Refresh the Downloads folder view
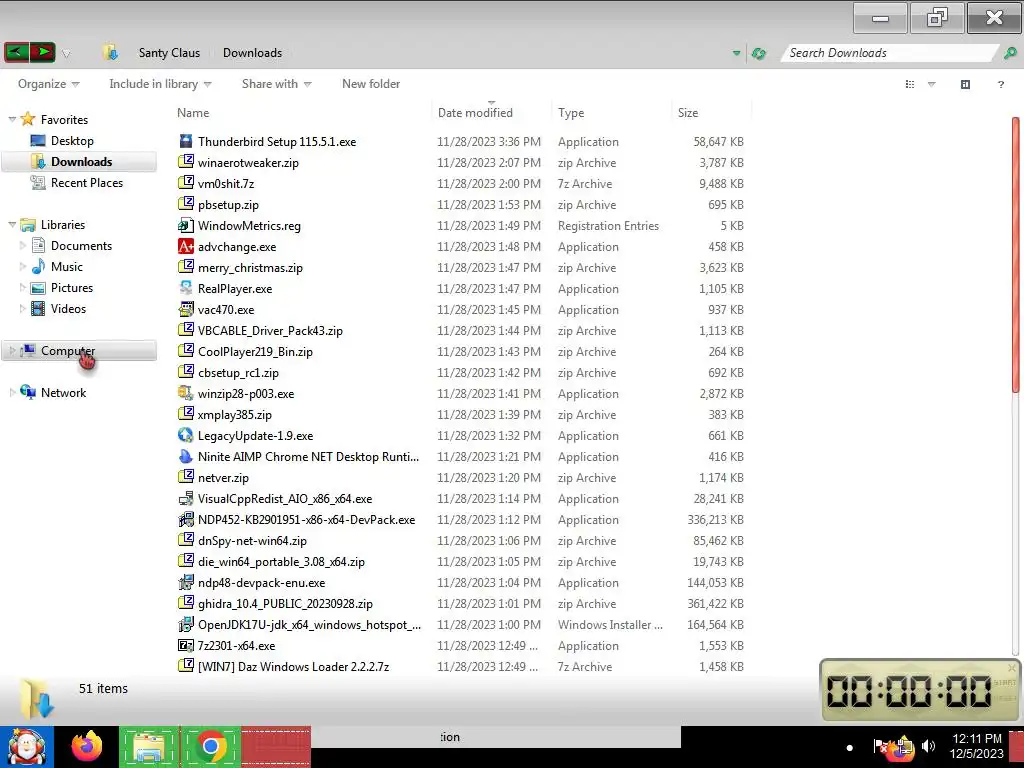The height and width of the screenshot is (768, 1024). (x=758, y=53)
